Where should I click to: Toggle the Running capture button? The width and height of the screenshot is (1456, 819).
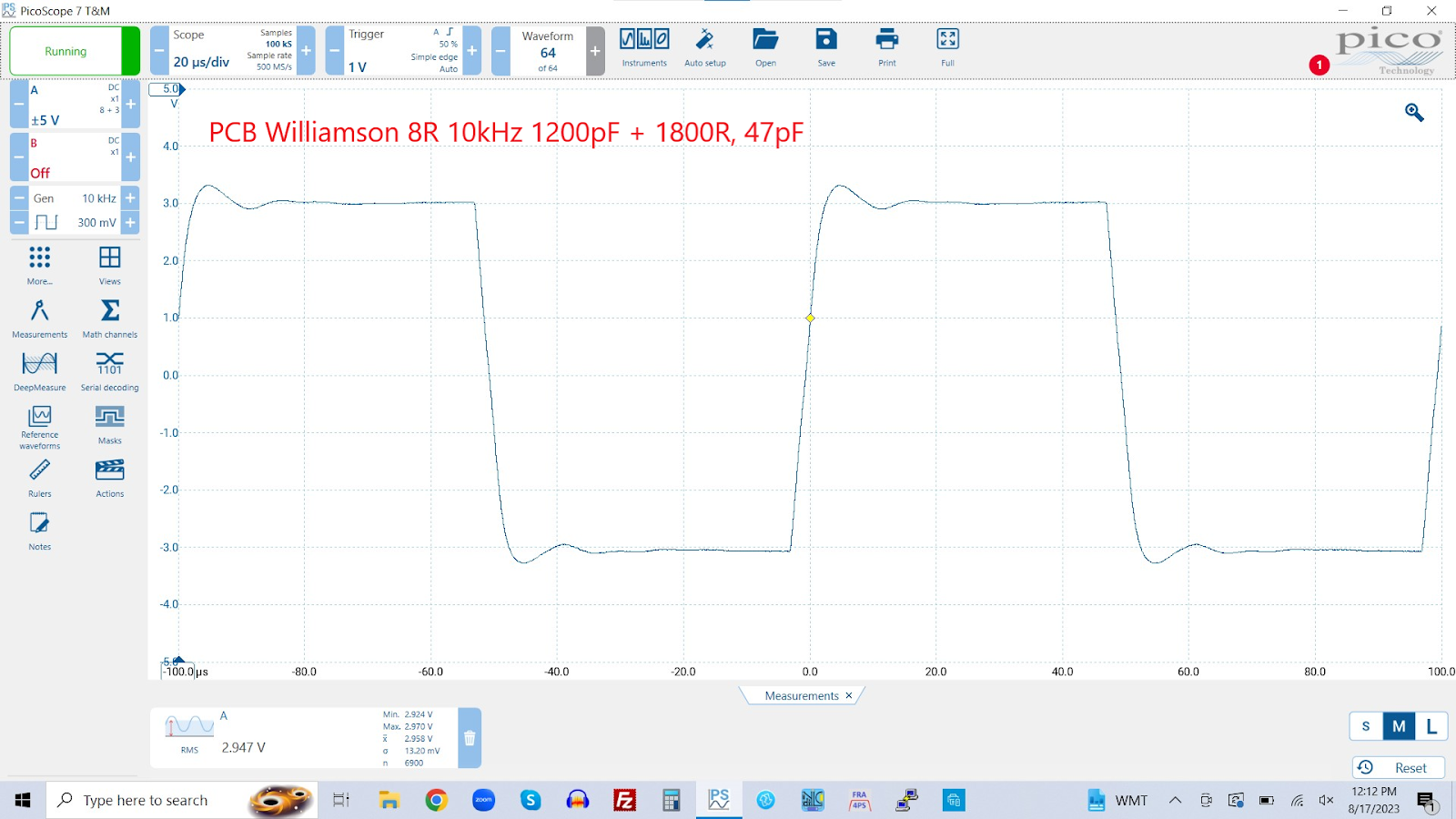click(x=66, y=51)
